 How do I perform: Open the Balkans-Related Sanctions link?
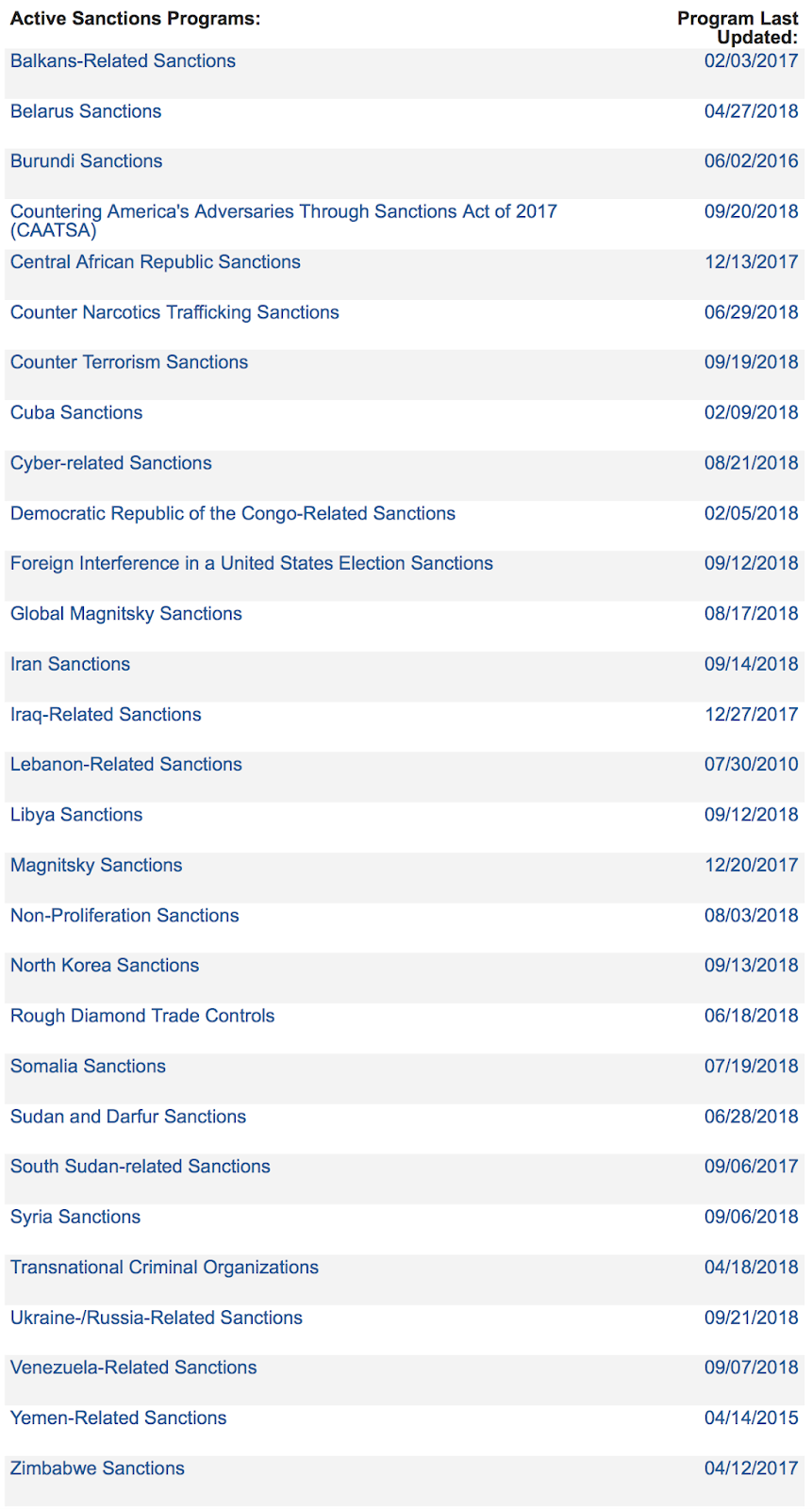click(x=123, y=61)
